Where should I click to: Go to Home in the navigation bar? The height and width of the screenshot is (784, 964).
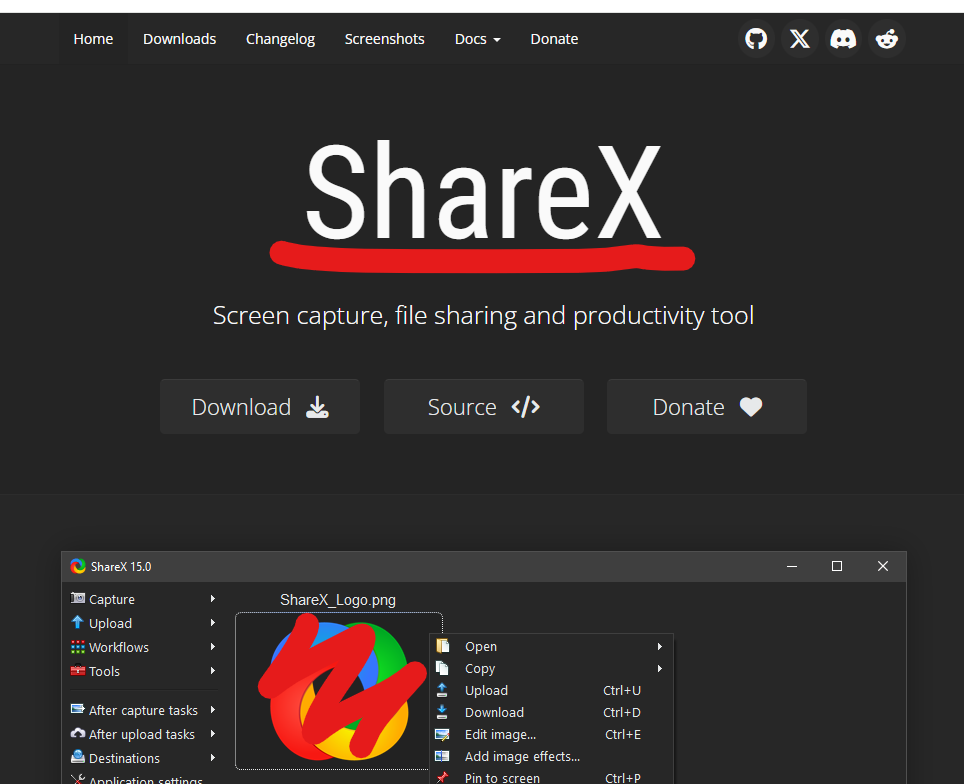93,39
